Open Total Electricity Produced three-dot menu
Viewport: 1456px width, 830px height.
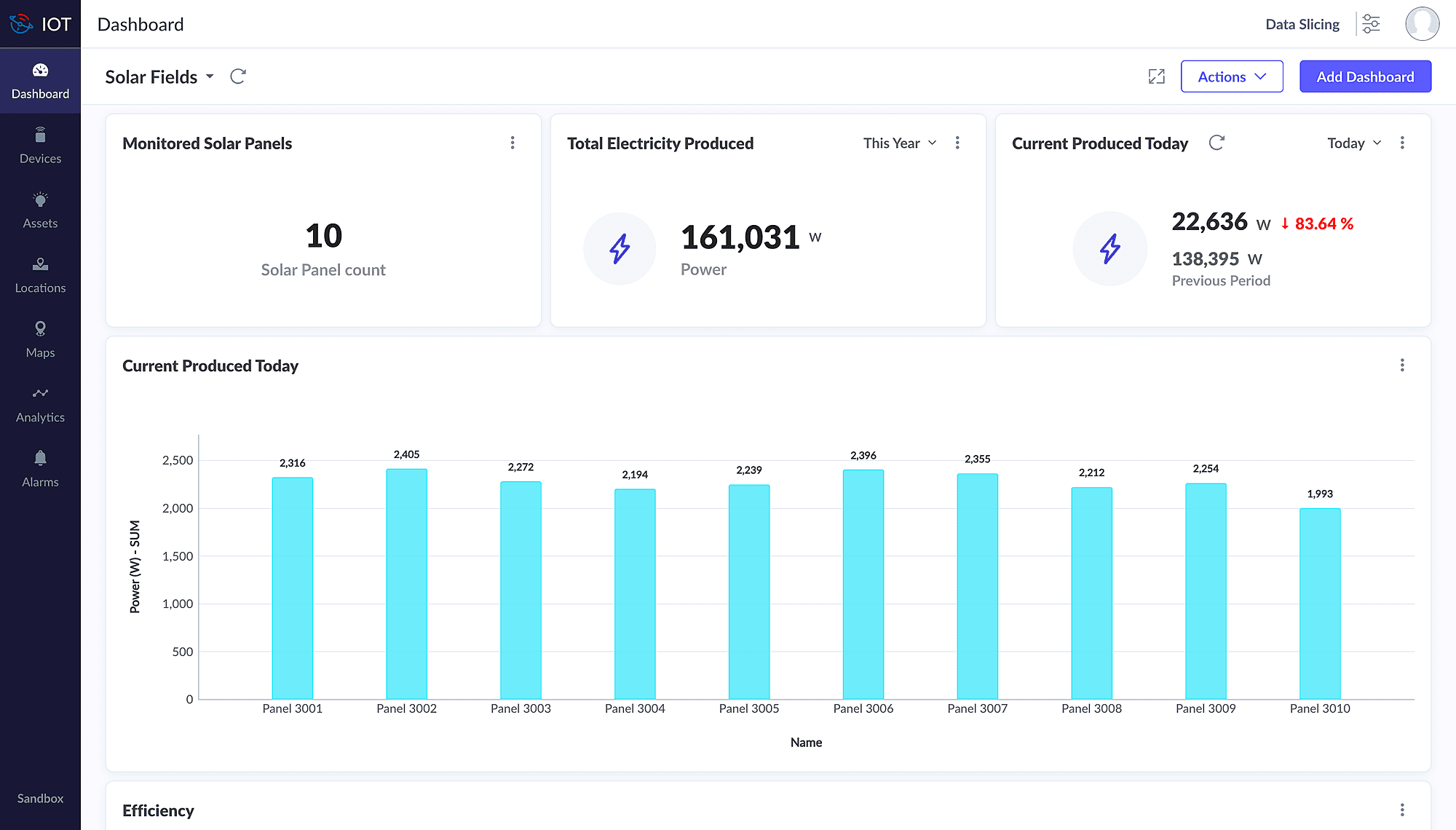click(x=957, y=143)
